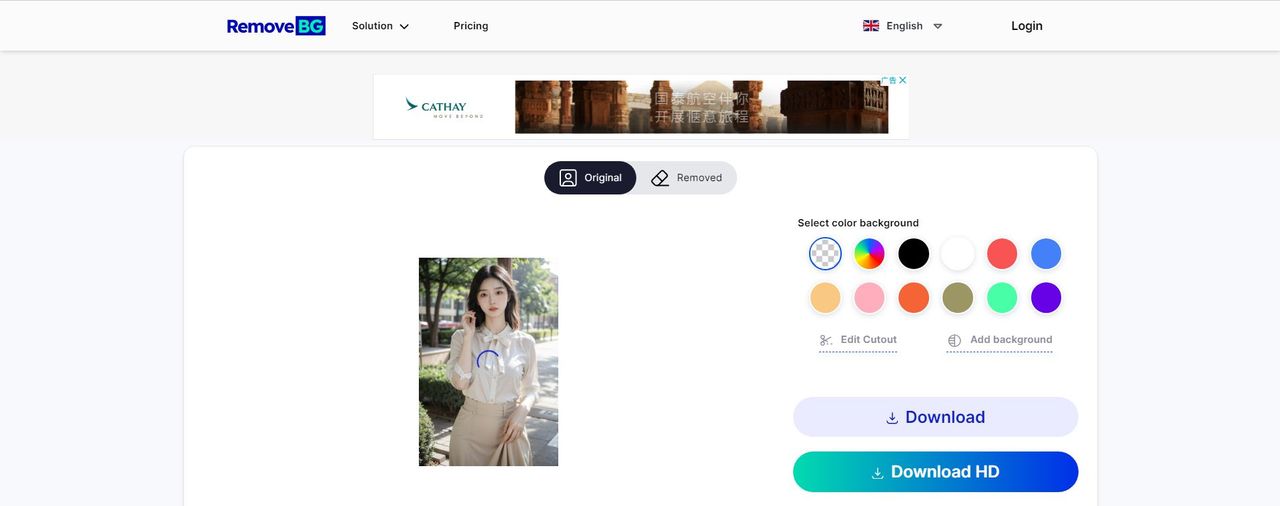Click the Download button
The height and width of the screenshot is (506, 1280).
pos(935,417)
